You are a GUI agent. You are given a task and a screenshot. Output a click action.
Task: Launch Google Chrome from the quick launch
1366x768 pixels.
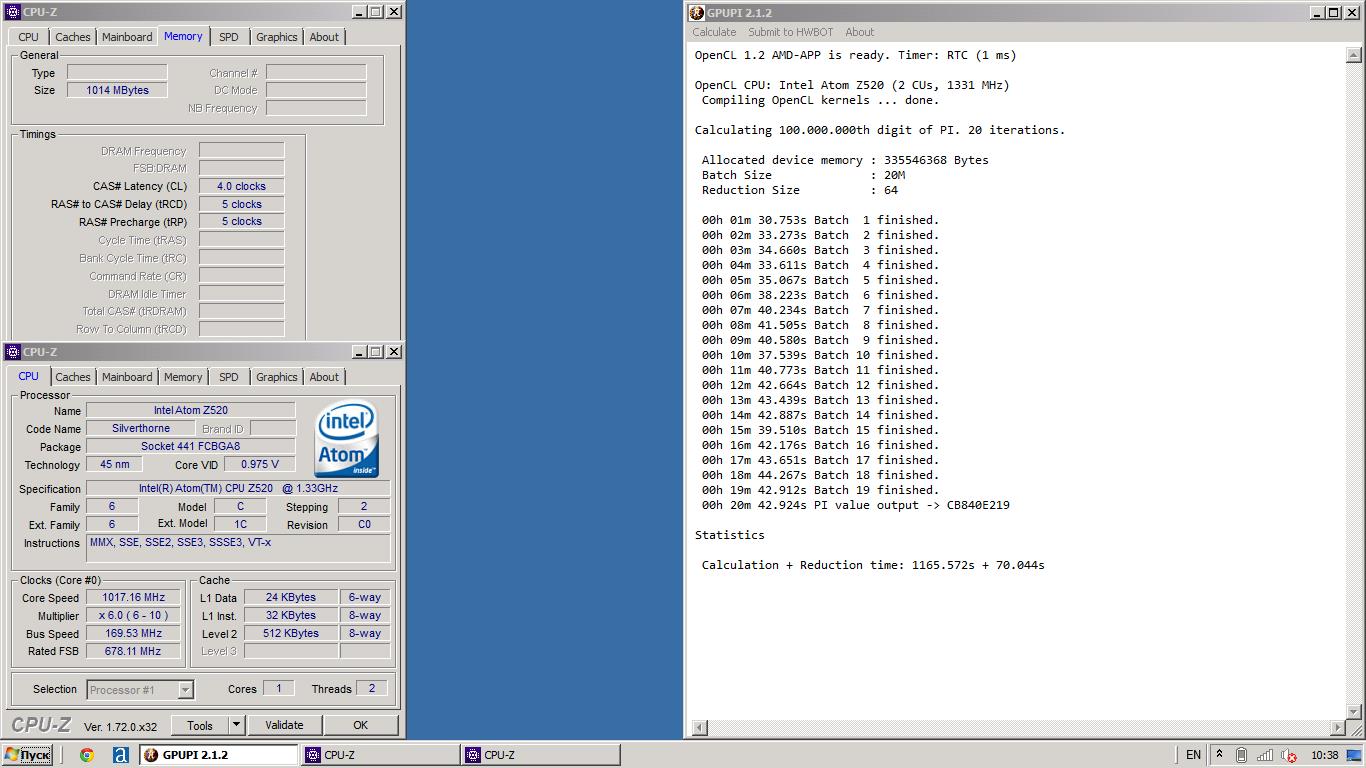[87, 755]
